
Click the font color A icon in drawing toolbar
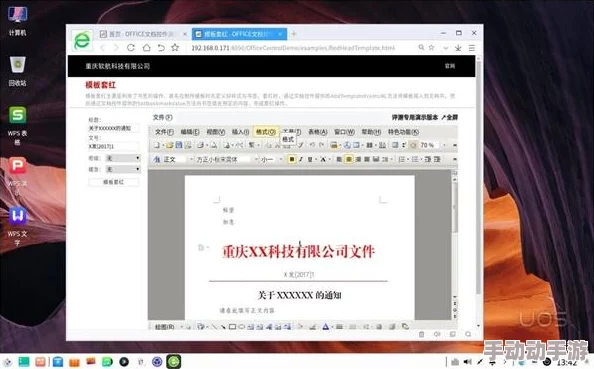point(325,327)
